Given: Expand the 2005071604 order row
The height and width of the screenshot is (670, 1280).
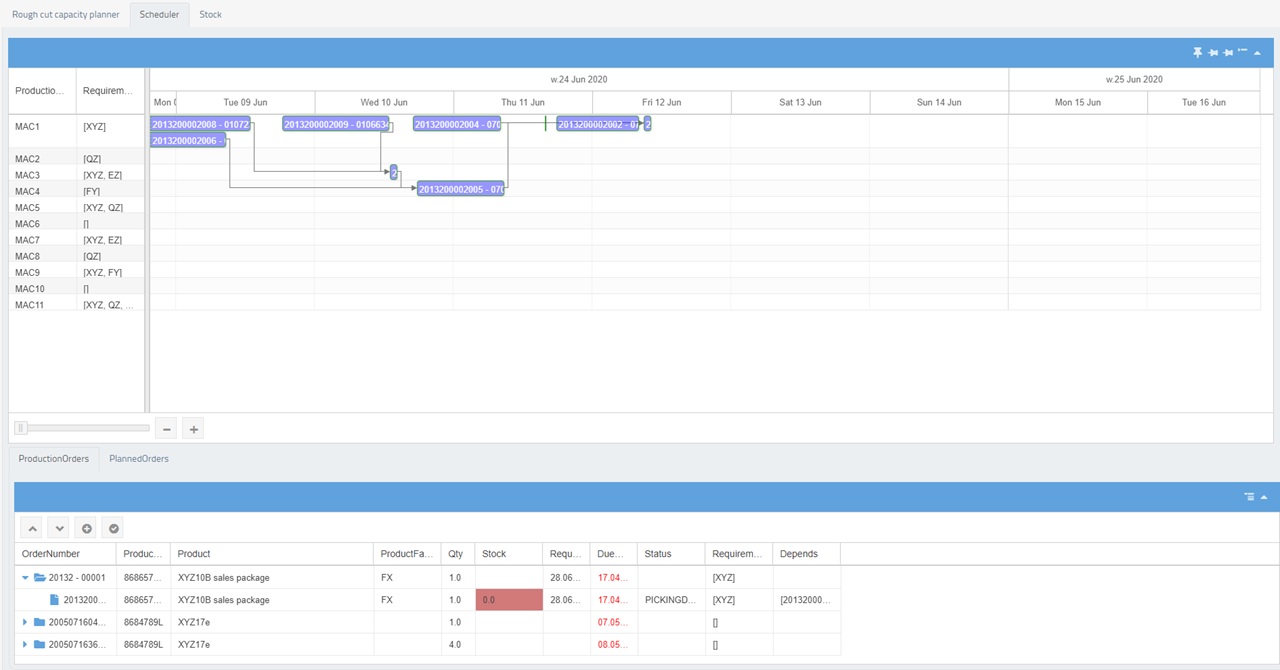Looking at the screenshot, I should pyautogui.click(x=25, y=621).
